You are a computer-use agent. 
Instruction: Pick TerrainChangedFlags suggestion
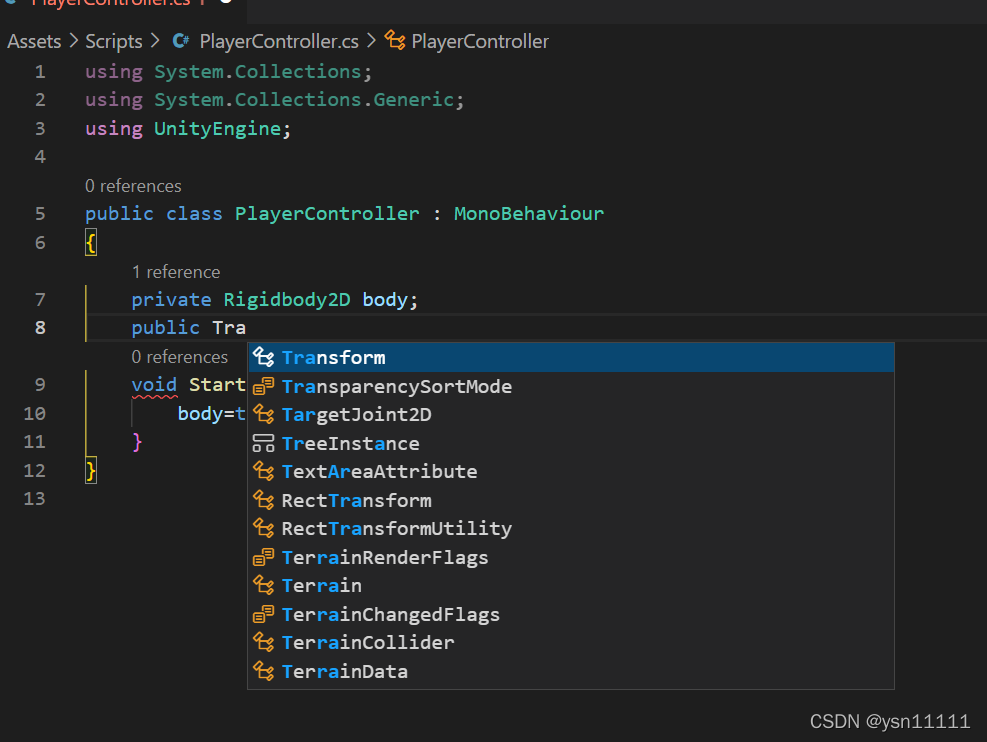(572, 614)
